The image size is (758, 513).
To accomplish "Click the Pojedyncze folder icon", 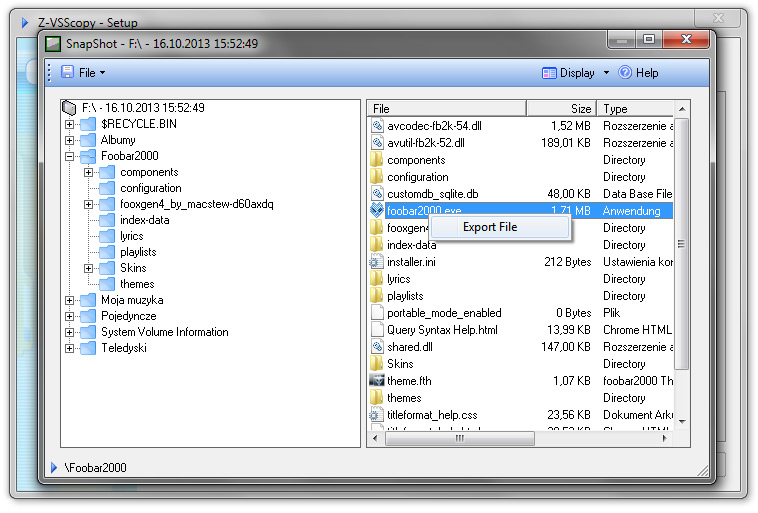I will tap(88, 316).
